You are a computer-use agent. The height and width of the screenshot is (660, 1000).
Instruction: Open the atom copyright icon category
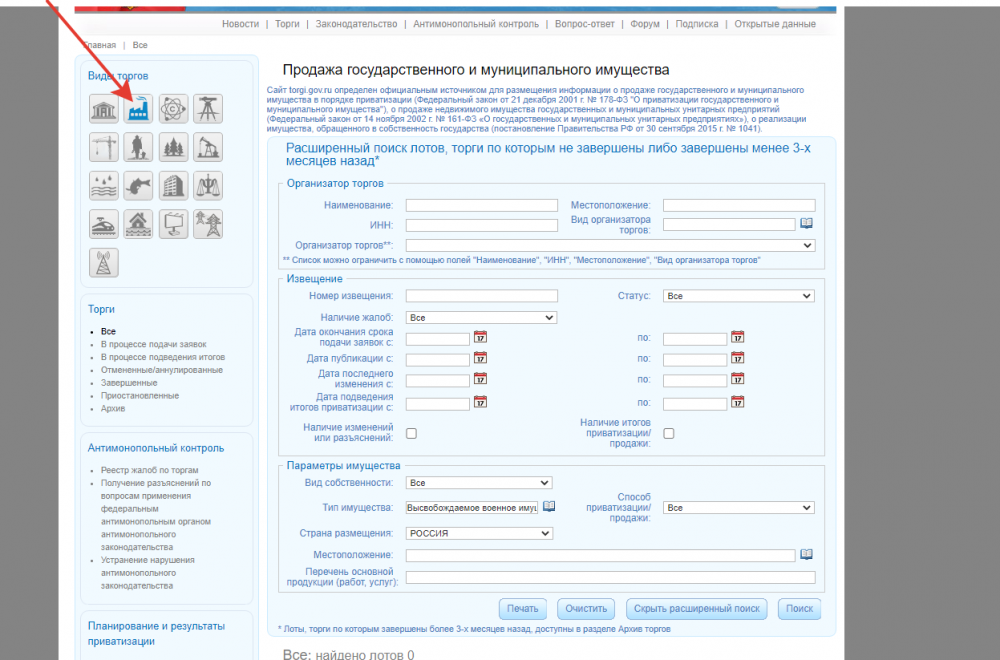(173, 109)
